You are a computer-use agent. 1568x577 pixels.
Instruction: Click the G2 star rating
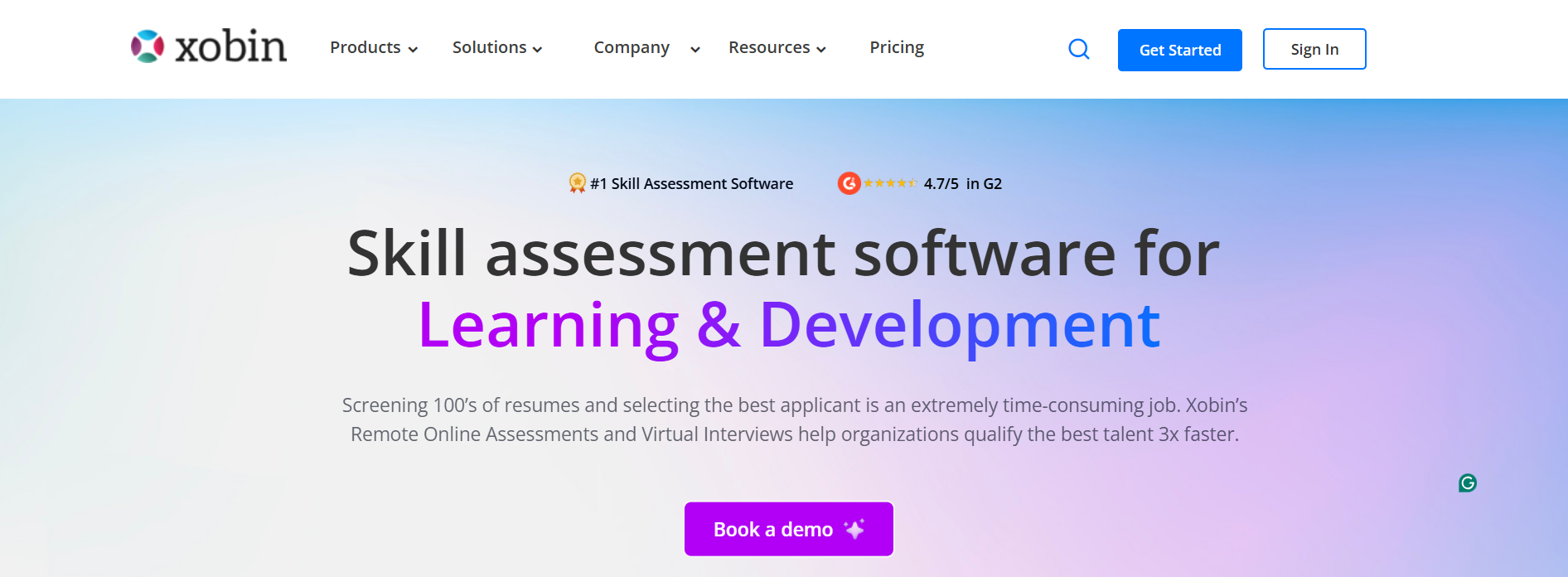tap(890, 183)
